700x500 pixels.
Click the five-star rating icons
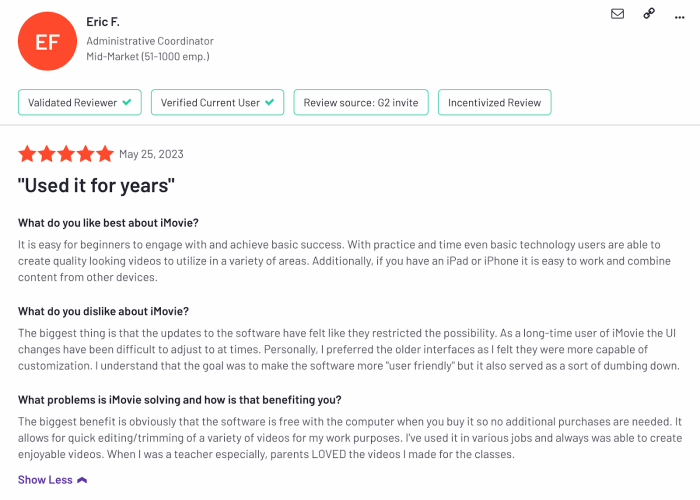[x=66, y=154]
